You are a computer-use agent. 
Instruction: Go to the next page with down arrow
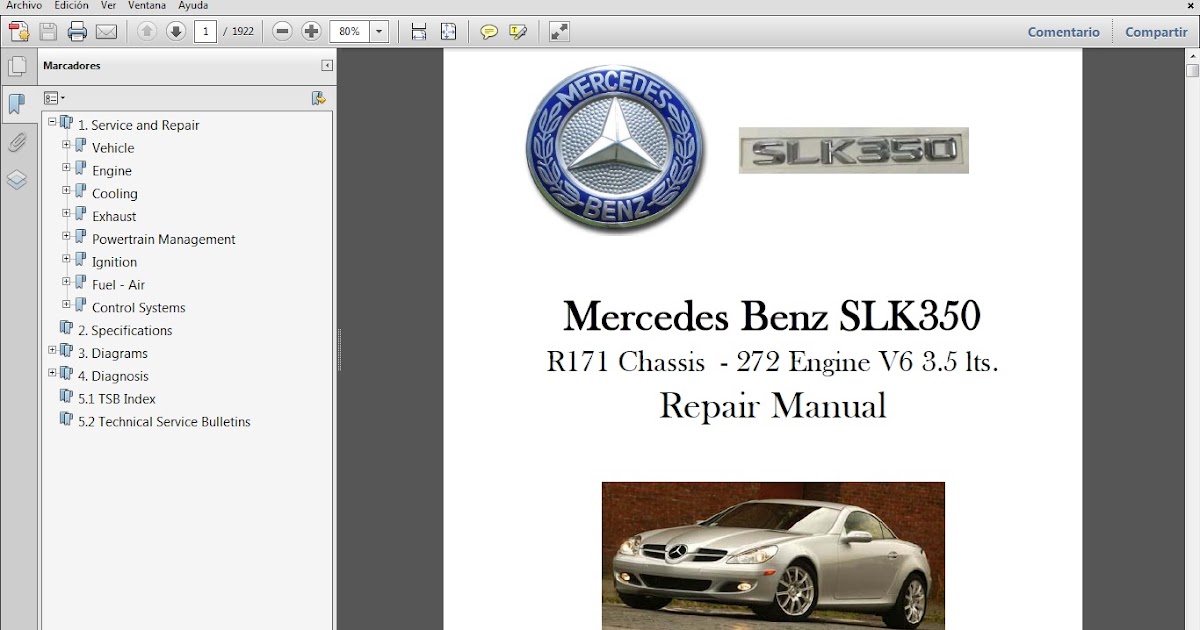[x=176, y=31]
